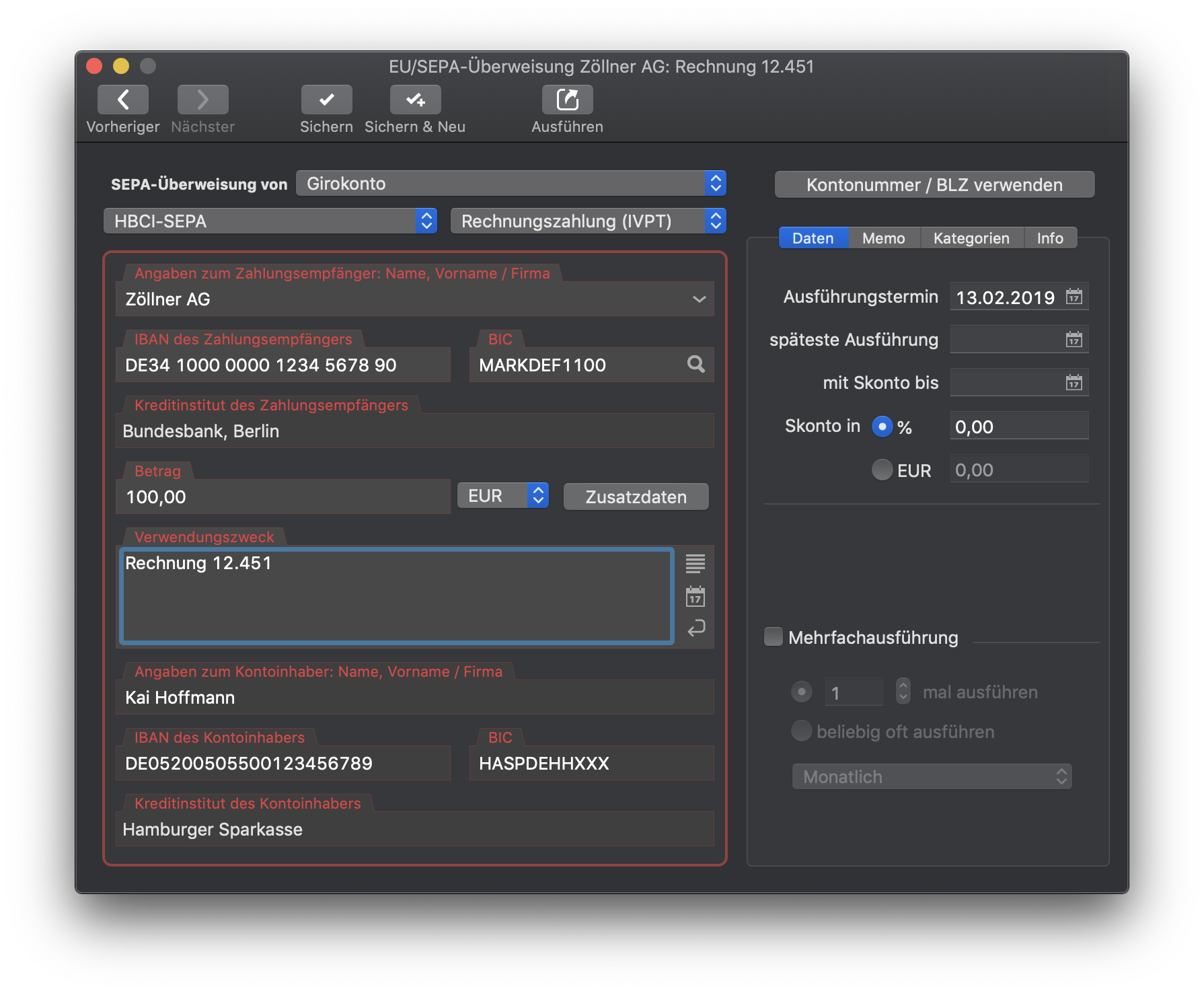Expand the Zöllner AG recipient chevron
Viewport: 1204px width, 993px height.
700,299
